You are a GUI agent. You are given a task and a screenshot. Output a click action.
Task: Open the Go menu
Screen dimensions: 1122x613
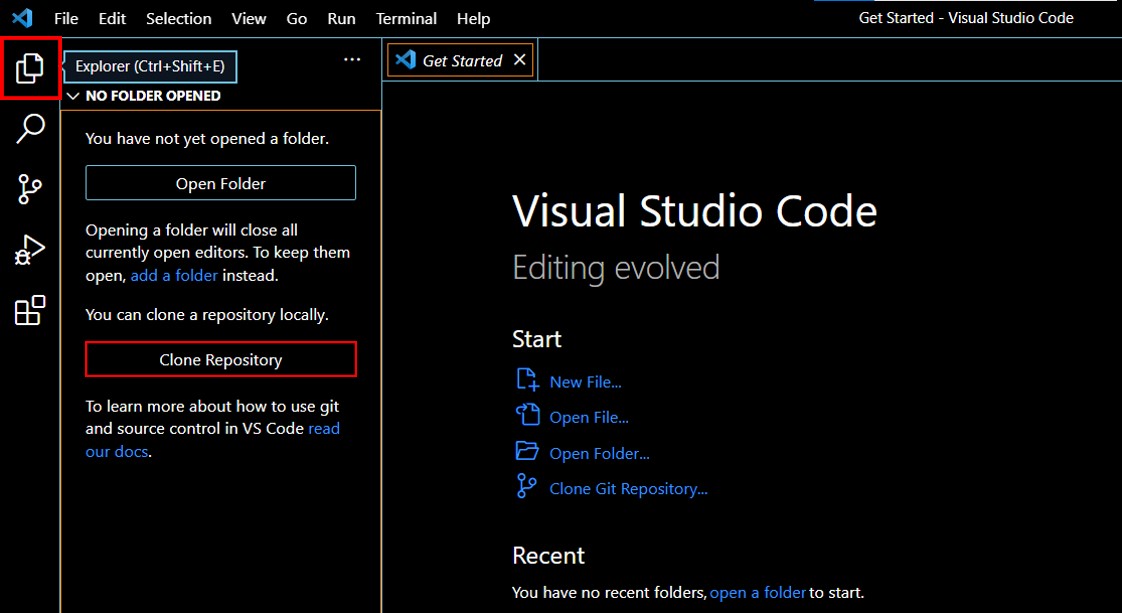(297, 19)
